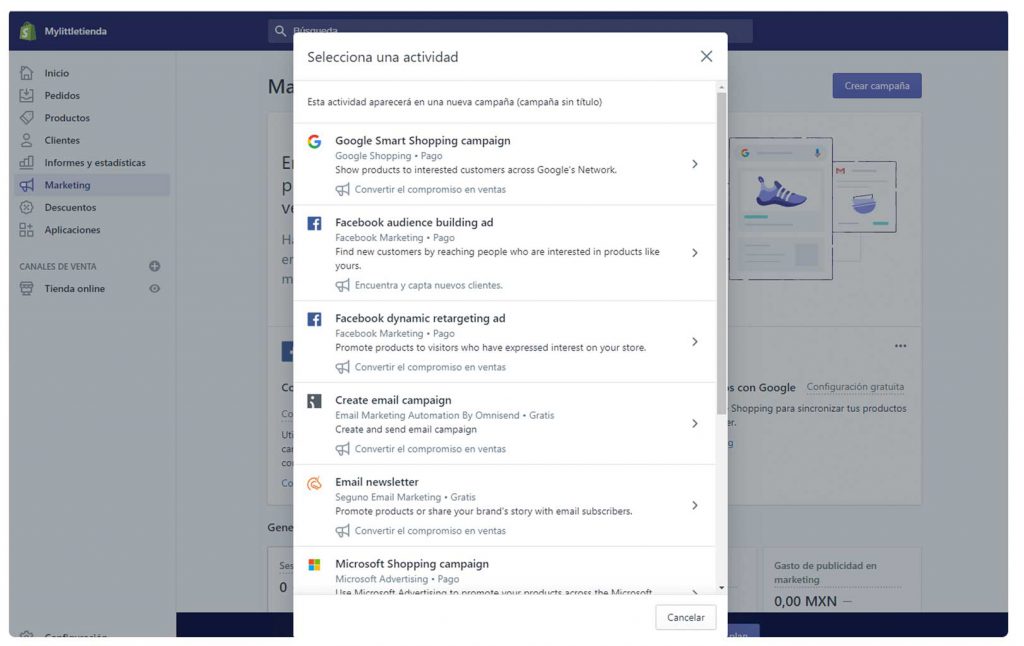Open Facebook dynamic retargeting ad chevron
Screen dimensions: 1024x646
point(695,342)
